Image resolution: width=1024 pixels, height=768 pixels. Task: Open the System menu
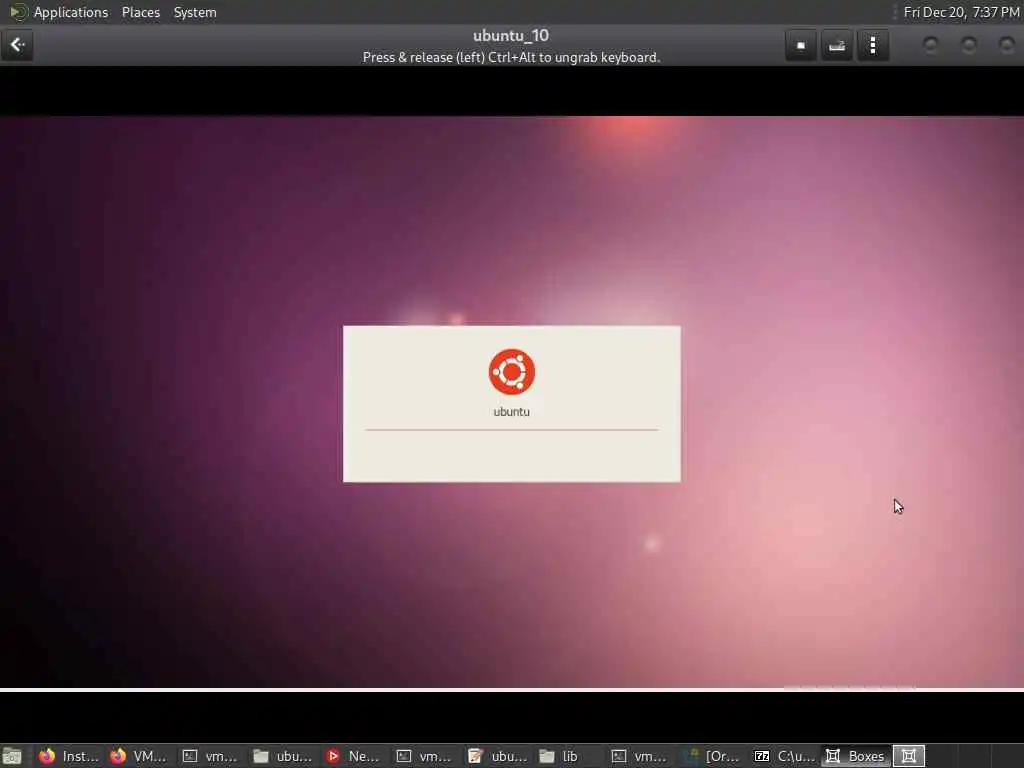tap(195, 12)
